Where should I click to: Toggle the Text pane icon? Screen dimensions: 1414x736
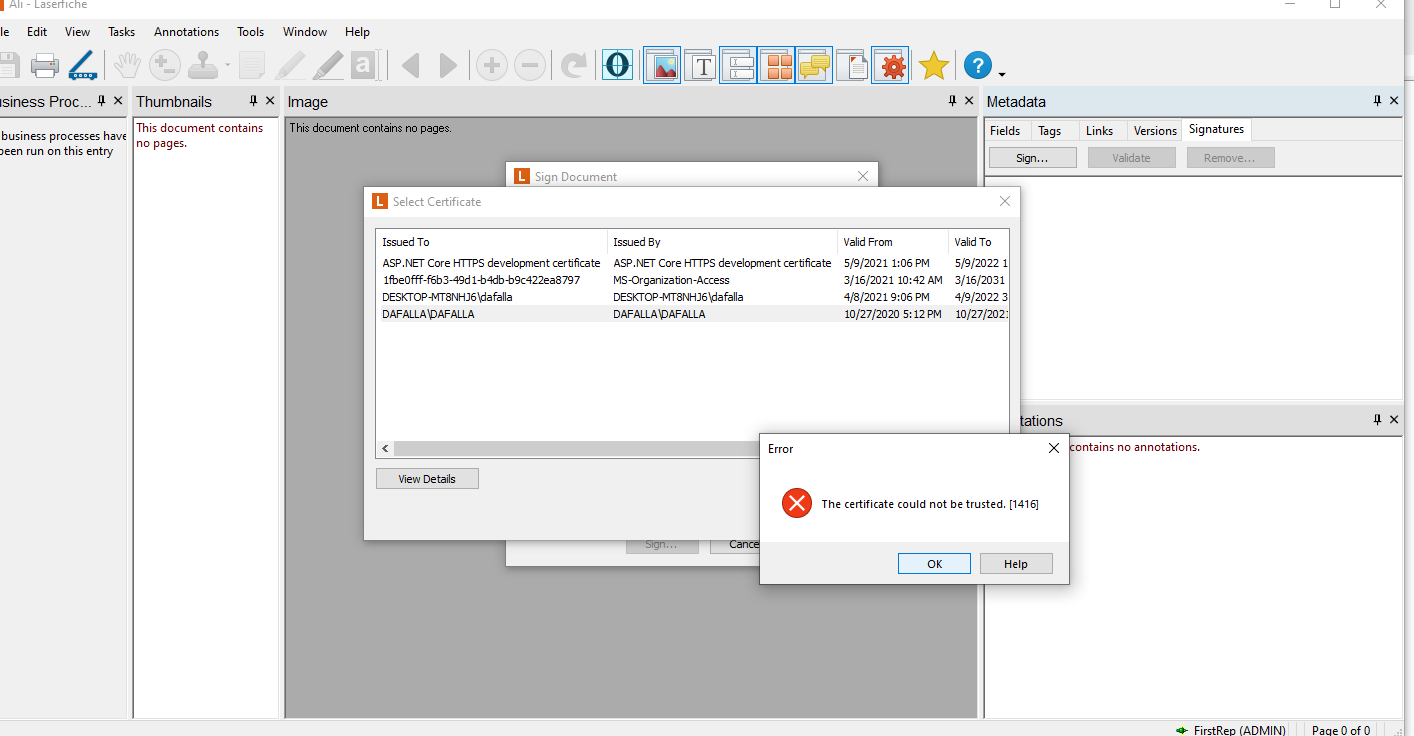(x=703, y=66)
